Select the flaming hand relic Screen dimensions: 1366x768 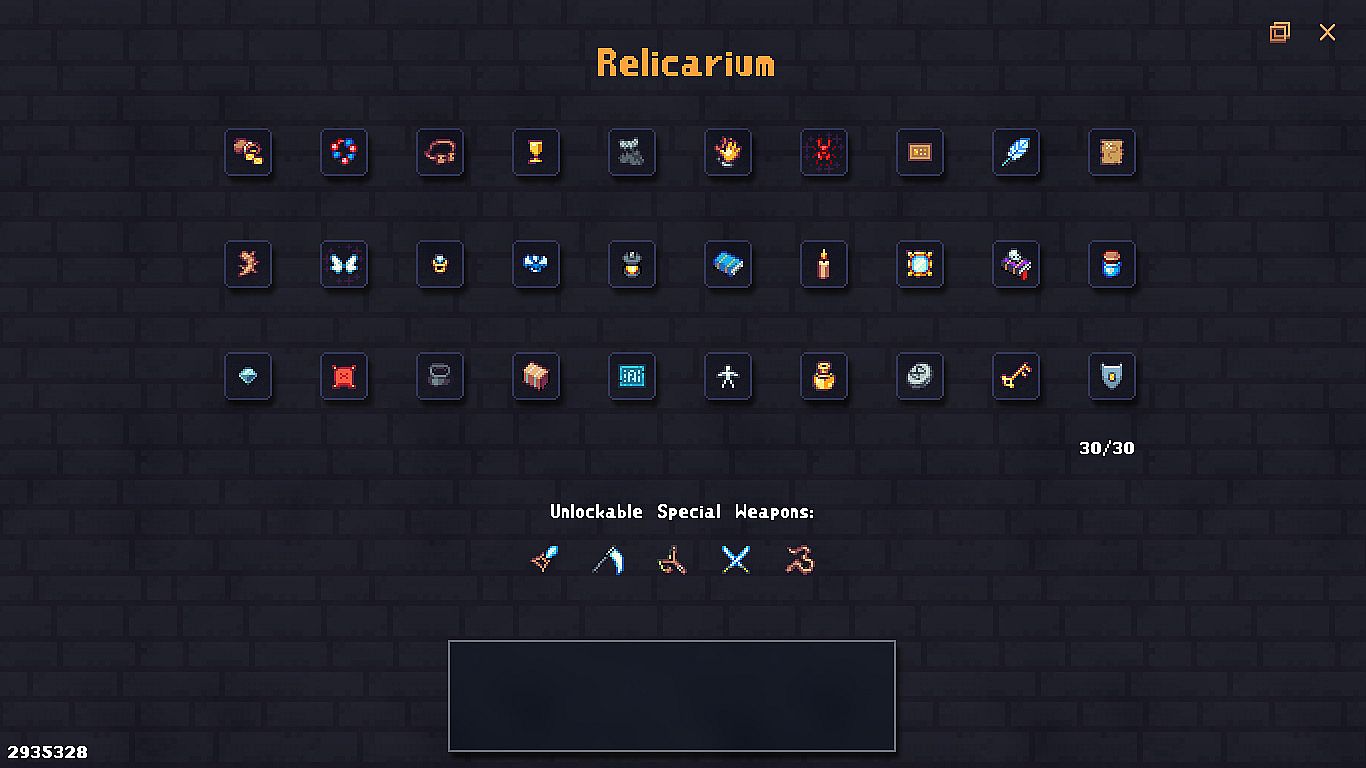[x=728, y=152]
